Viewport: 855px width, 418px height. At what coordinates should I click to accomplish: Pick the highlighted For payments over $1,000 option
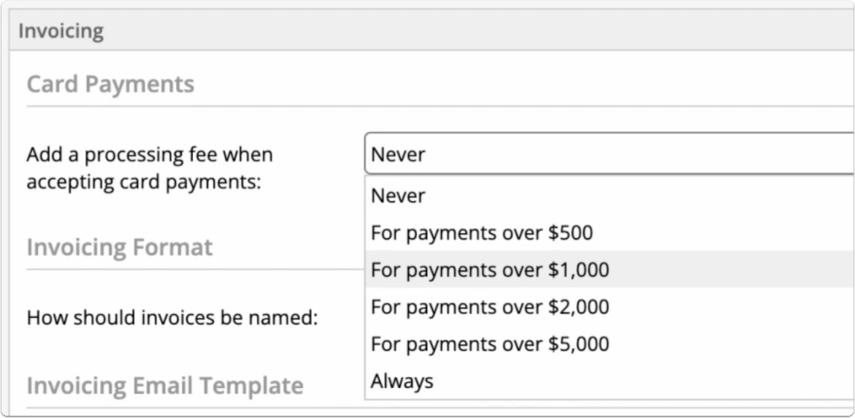[x=609, y=269]
